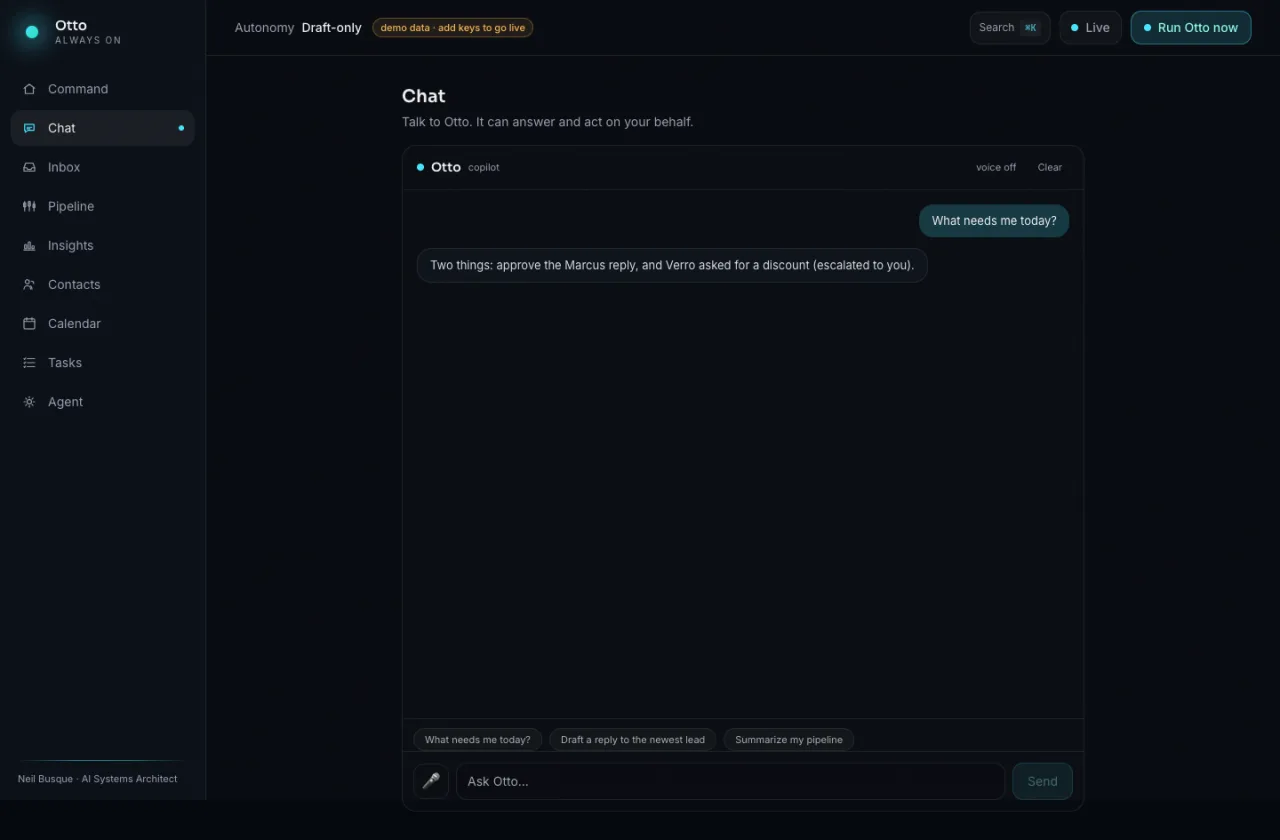Screen dimensions: 1280x840
Task: Select Draft a reply to newest lead
Action: pos(633,740)
